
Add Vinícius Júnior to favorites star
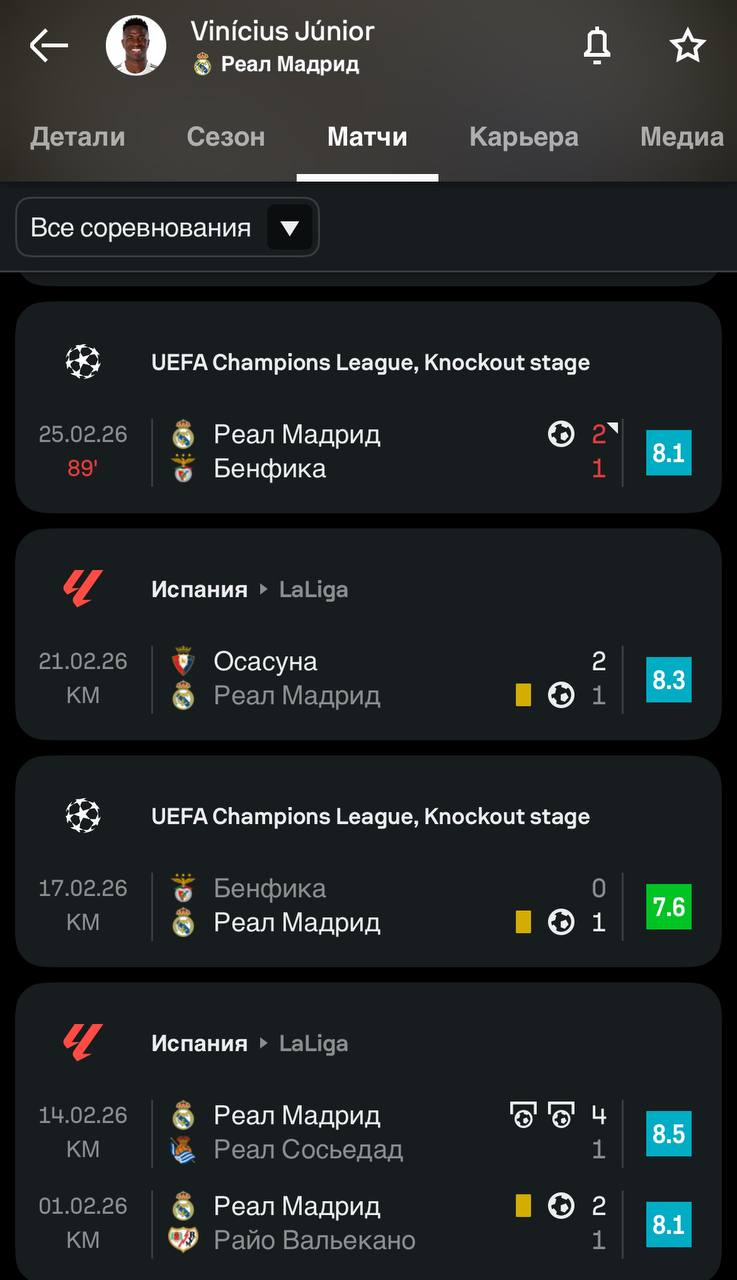[x=687, y=45]
